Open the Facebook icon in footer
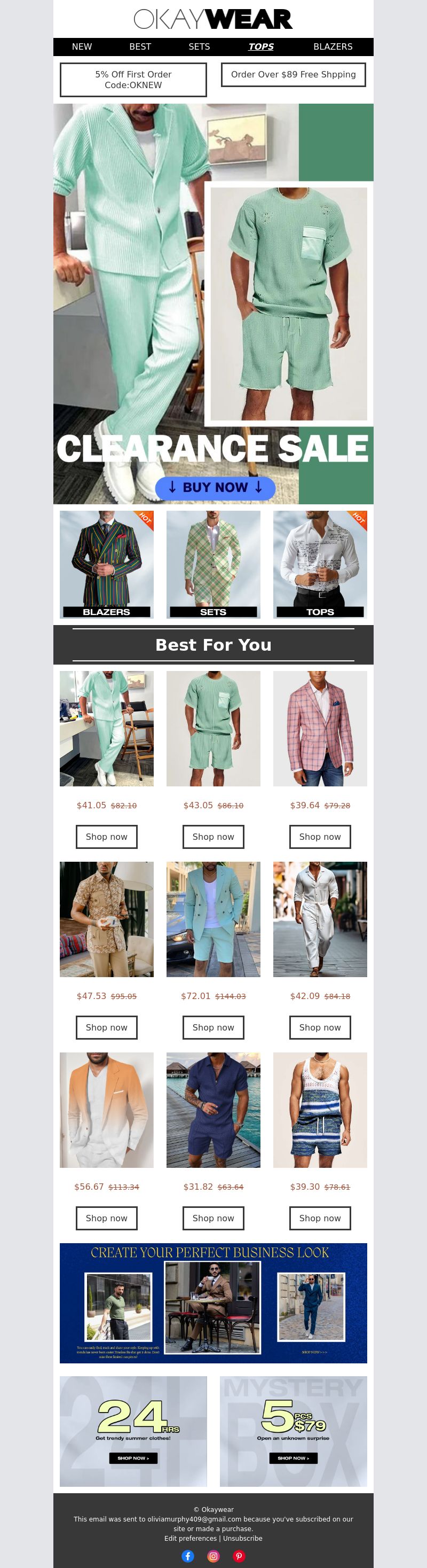 point(188,1556)
